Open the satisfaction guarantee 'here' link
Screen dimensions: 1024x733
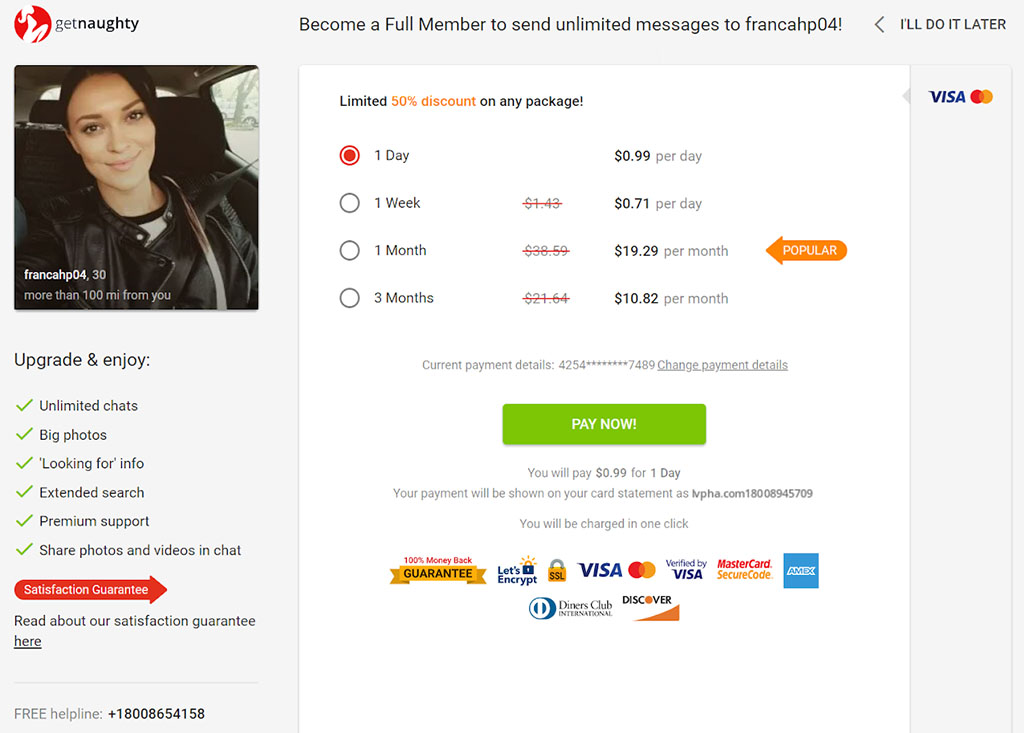[x=26, y=641]
